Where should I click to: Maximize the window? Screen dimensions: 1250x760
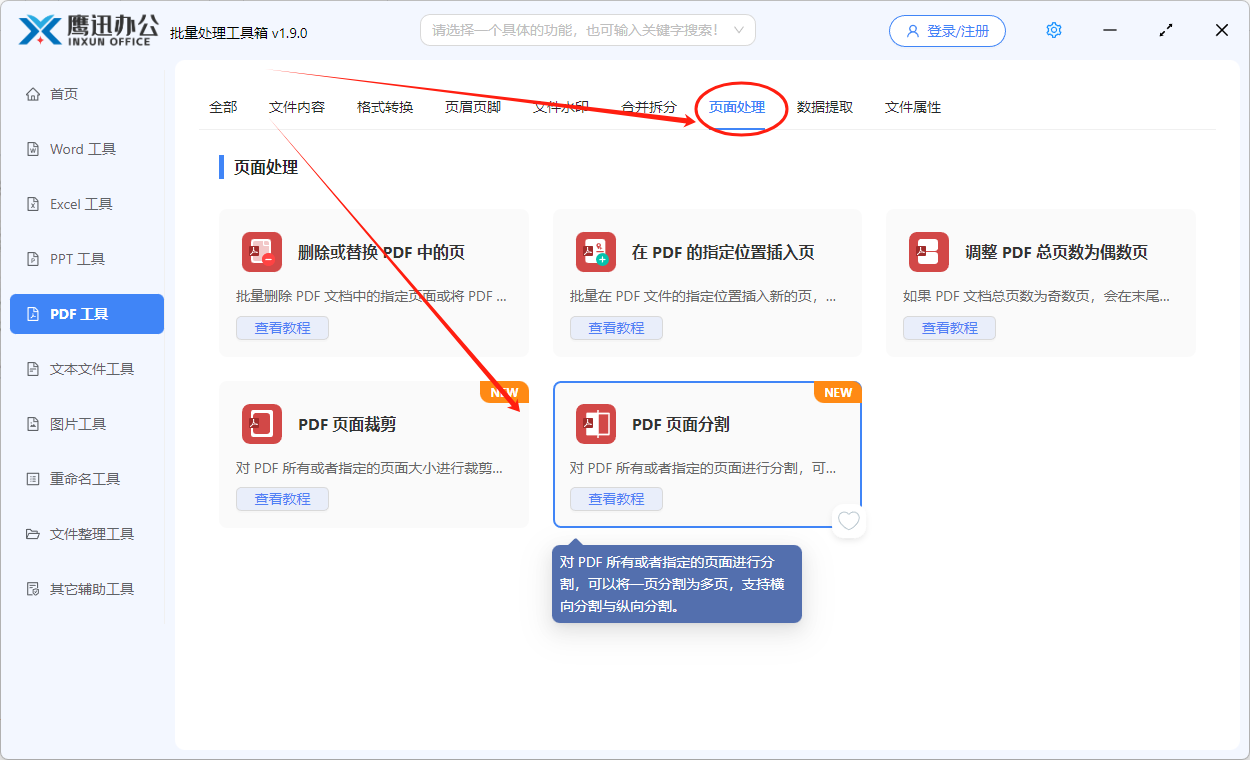[x=1166, y=30]
